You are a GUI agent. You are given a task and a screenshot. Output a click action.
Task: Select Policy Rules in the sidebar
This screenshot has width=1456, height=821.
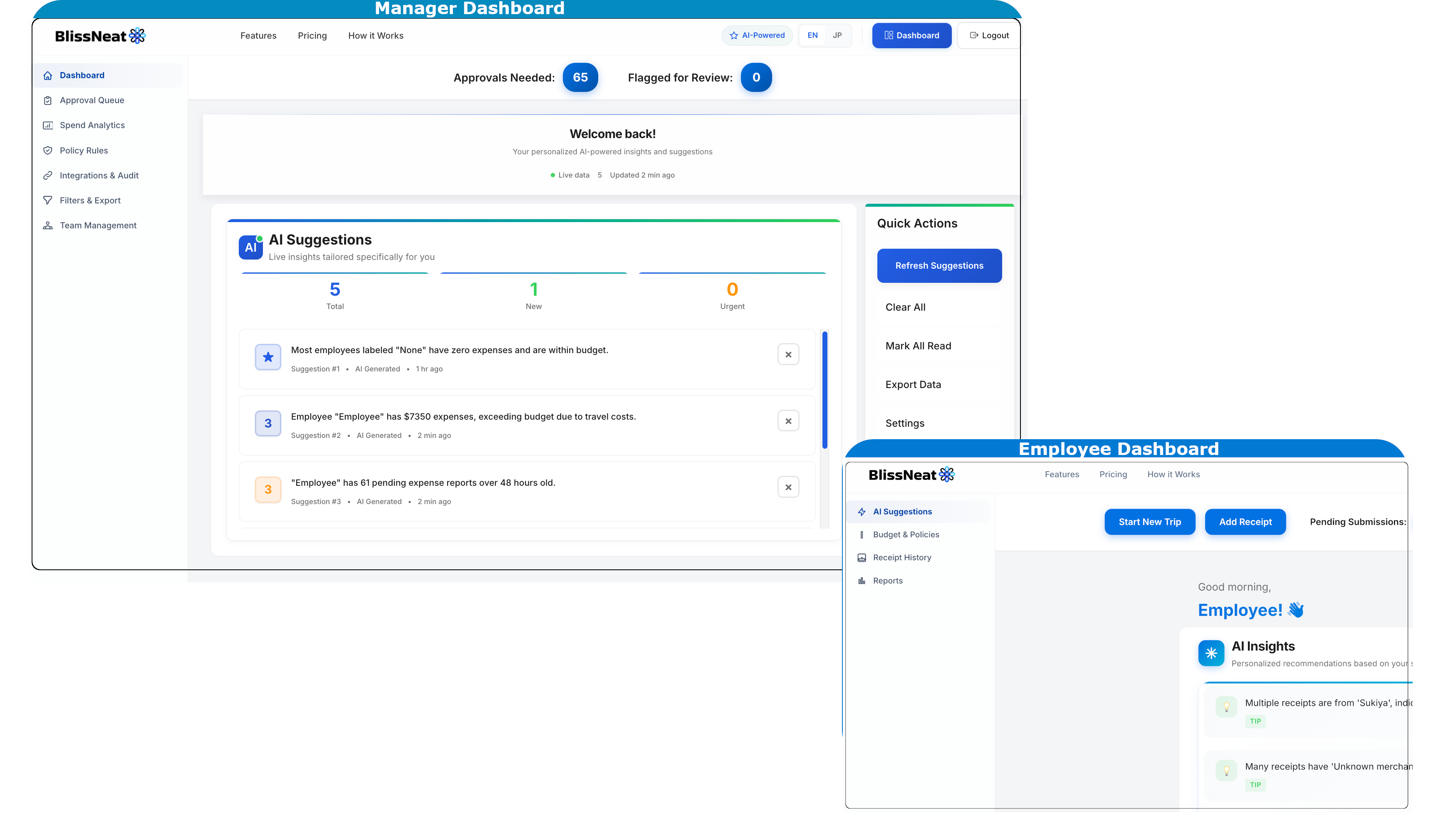tap(84, 150)
